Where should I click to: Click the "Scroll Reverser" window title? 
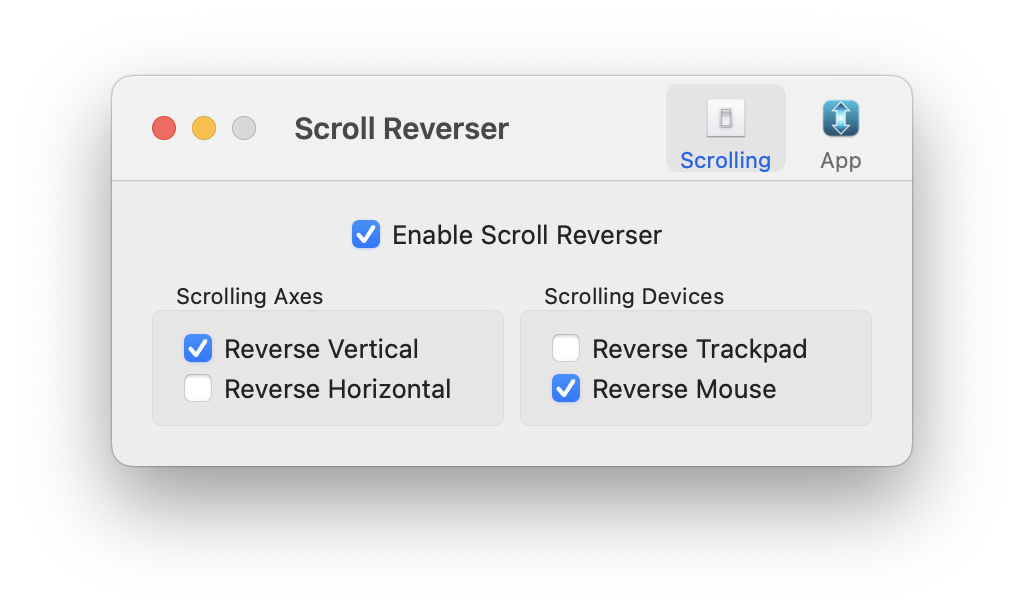(401, 129)
